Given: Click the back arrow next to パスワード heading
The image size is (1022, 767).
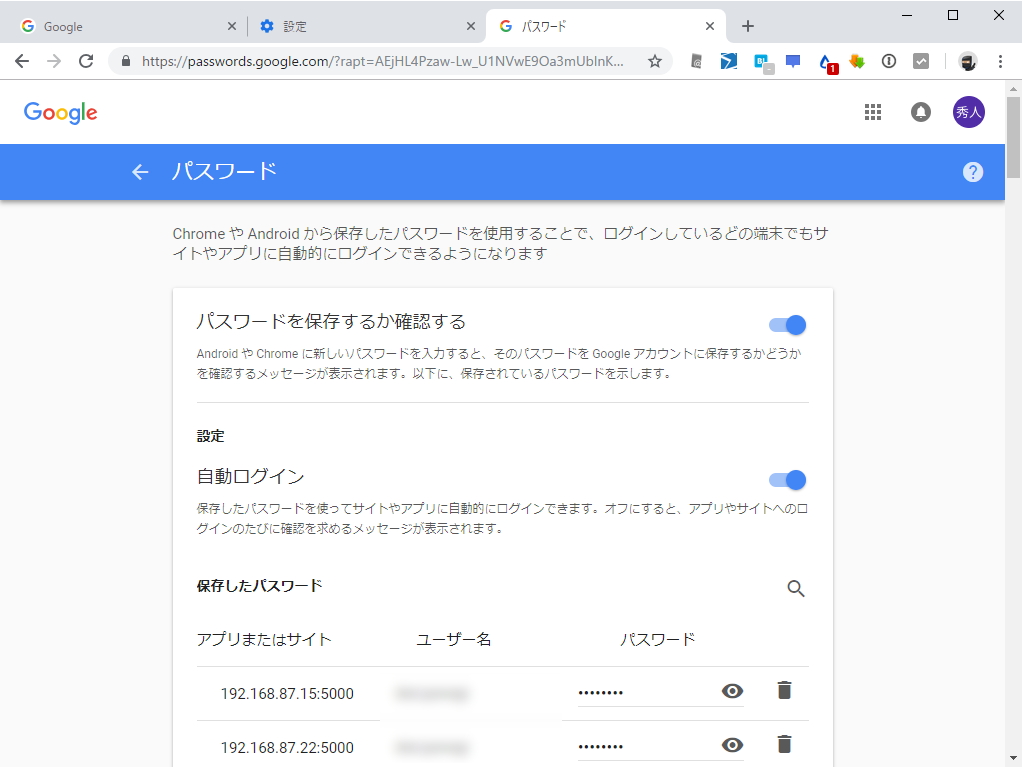Looking at the screenshot, I should [140, 171].
